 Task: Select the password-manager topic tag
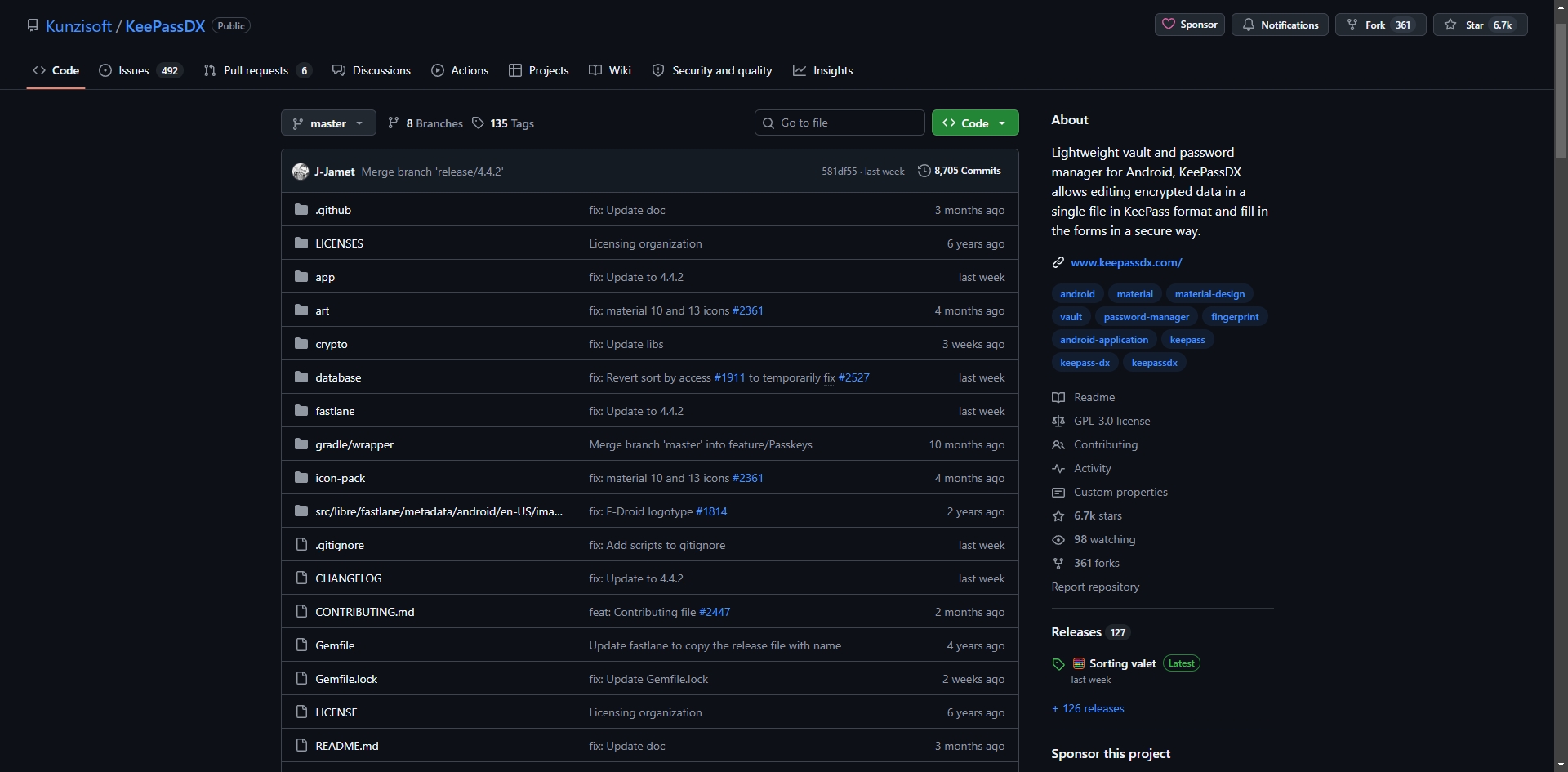(1147, 317)
